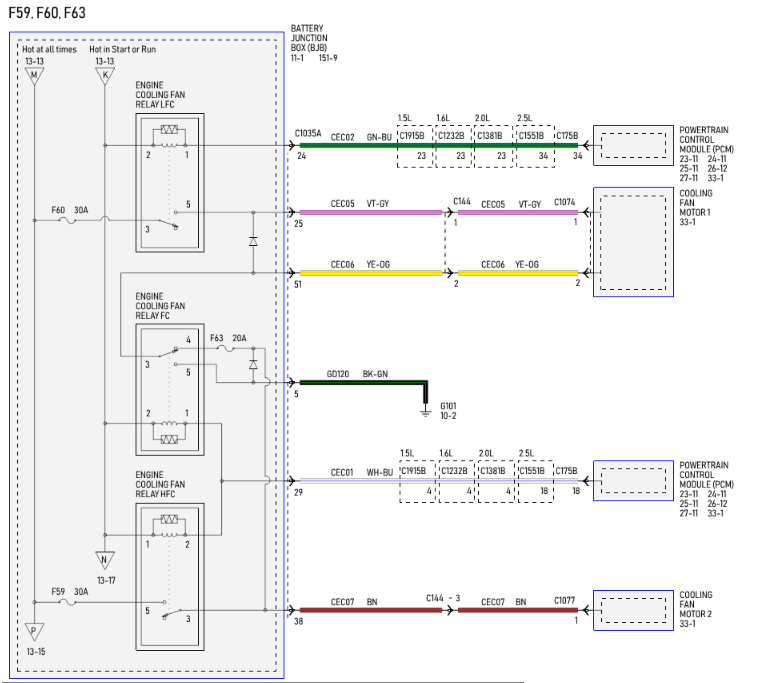Click the C1035A pin 24 connector arrow
Image resolution: width=773 pixels, height=683 pixels.
(x=291, y=145)
